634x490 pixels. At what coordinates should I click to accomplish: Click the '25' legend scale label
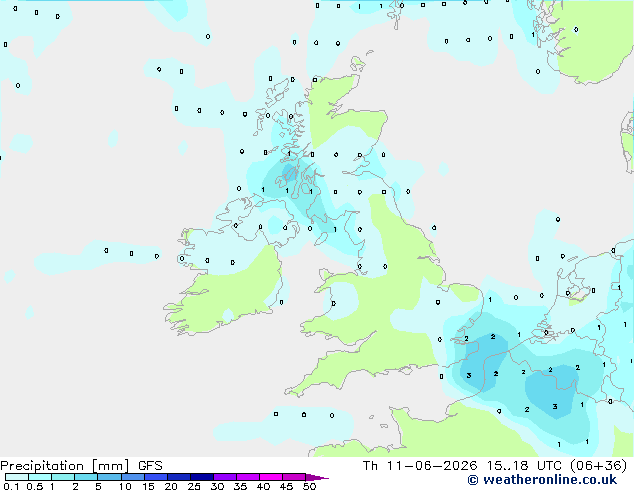(194, 486)
